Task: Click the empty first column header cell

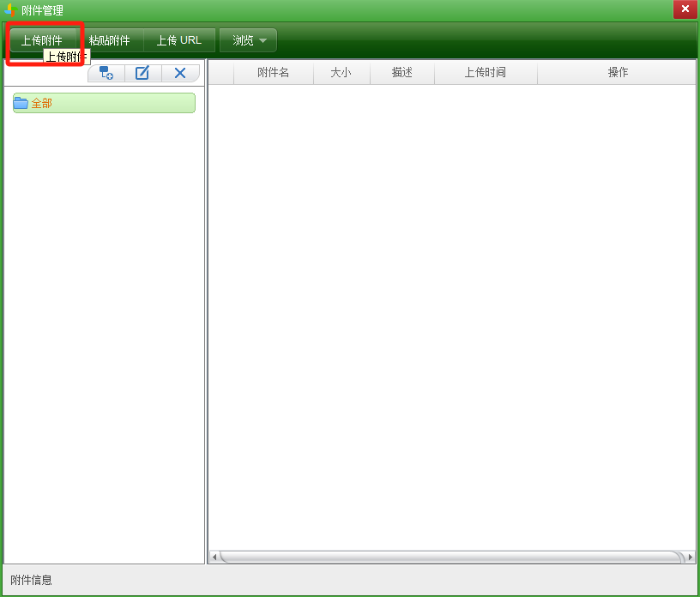Action: 221,73
